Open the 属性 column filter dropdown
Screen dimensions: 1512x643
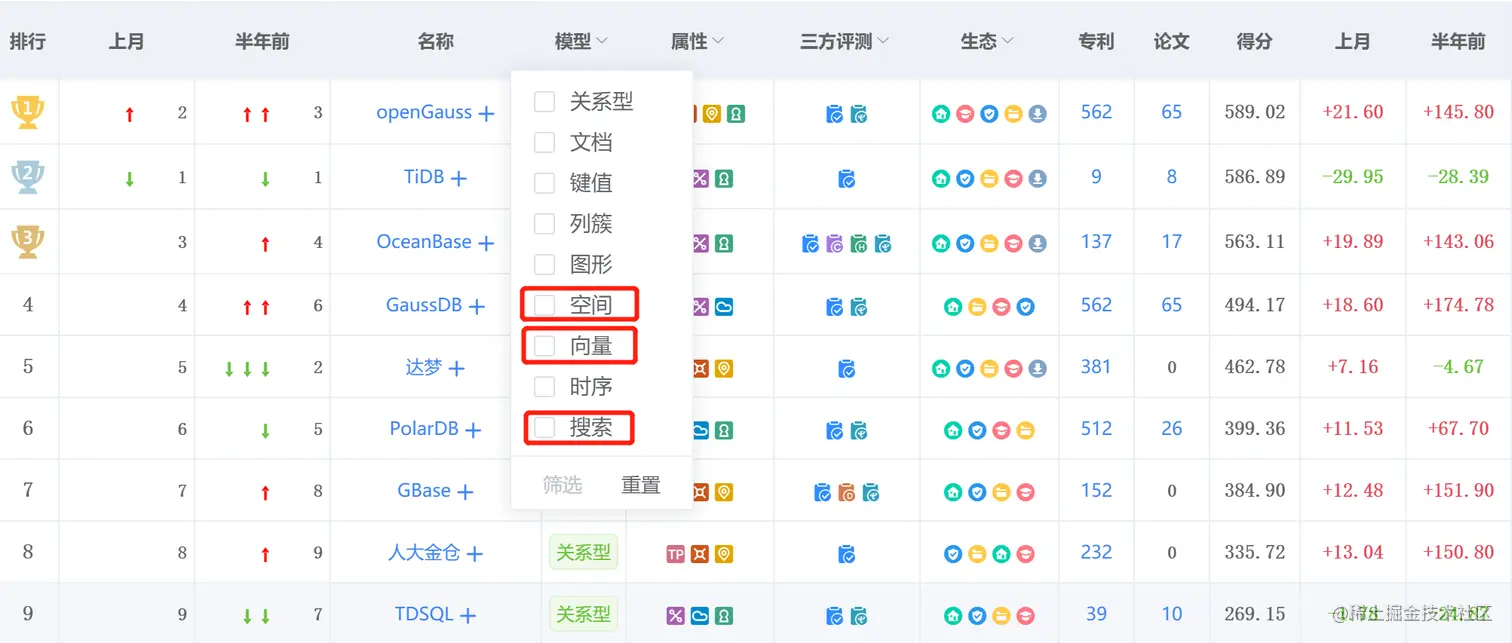click(x=718, y=42)
